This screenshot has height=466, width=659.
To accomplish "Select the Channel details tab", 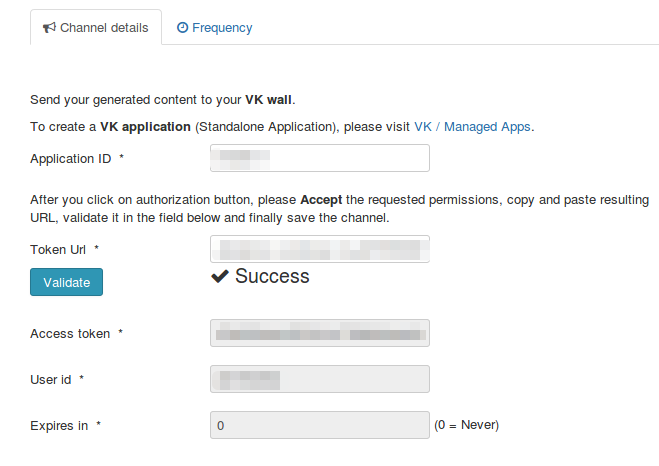I will pos(96,28).
